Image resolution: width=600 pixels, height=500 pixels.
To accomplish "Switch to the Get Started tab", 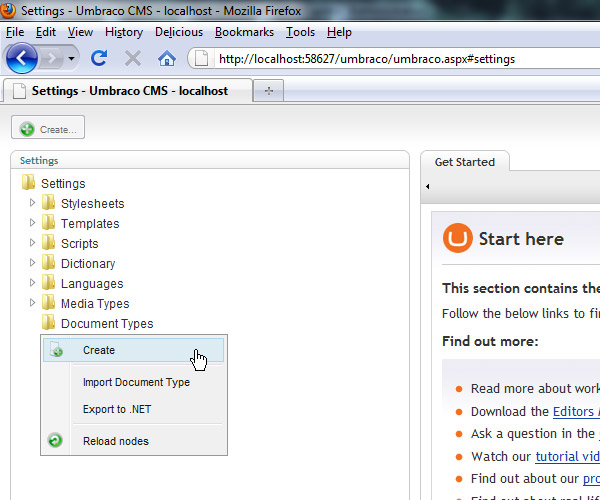I will coord(465,162).
